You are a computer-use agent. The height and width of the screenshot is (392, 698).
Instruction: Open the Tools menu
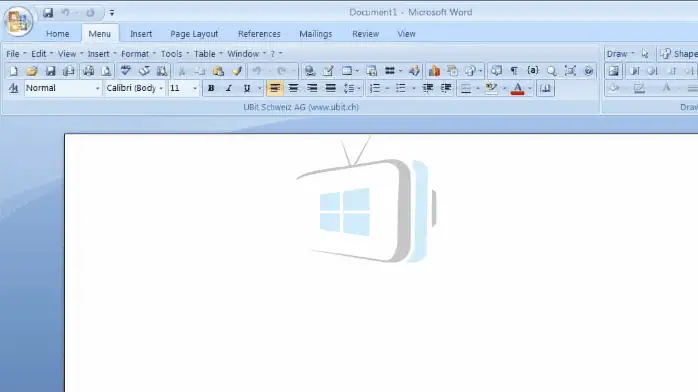pos(175,54)
